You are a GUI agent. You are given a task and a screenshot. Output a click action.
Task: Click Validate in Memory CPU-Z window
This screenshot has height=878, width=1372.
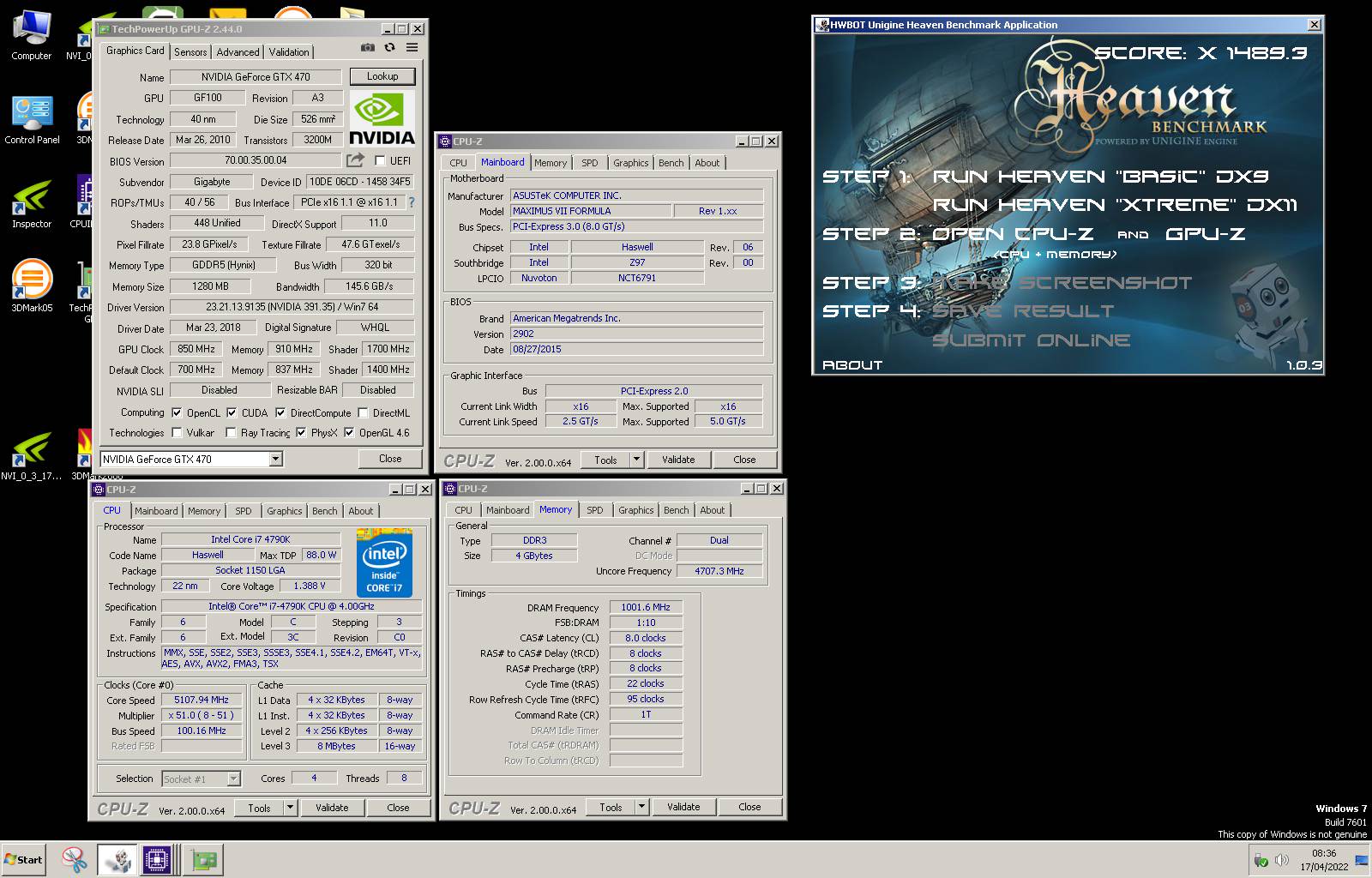pyautogui.click(x=683, y=807)
